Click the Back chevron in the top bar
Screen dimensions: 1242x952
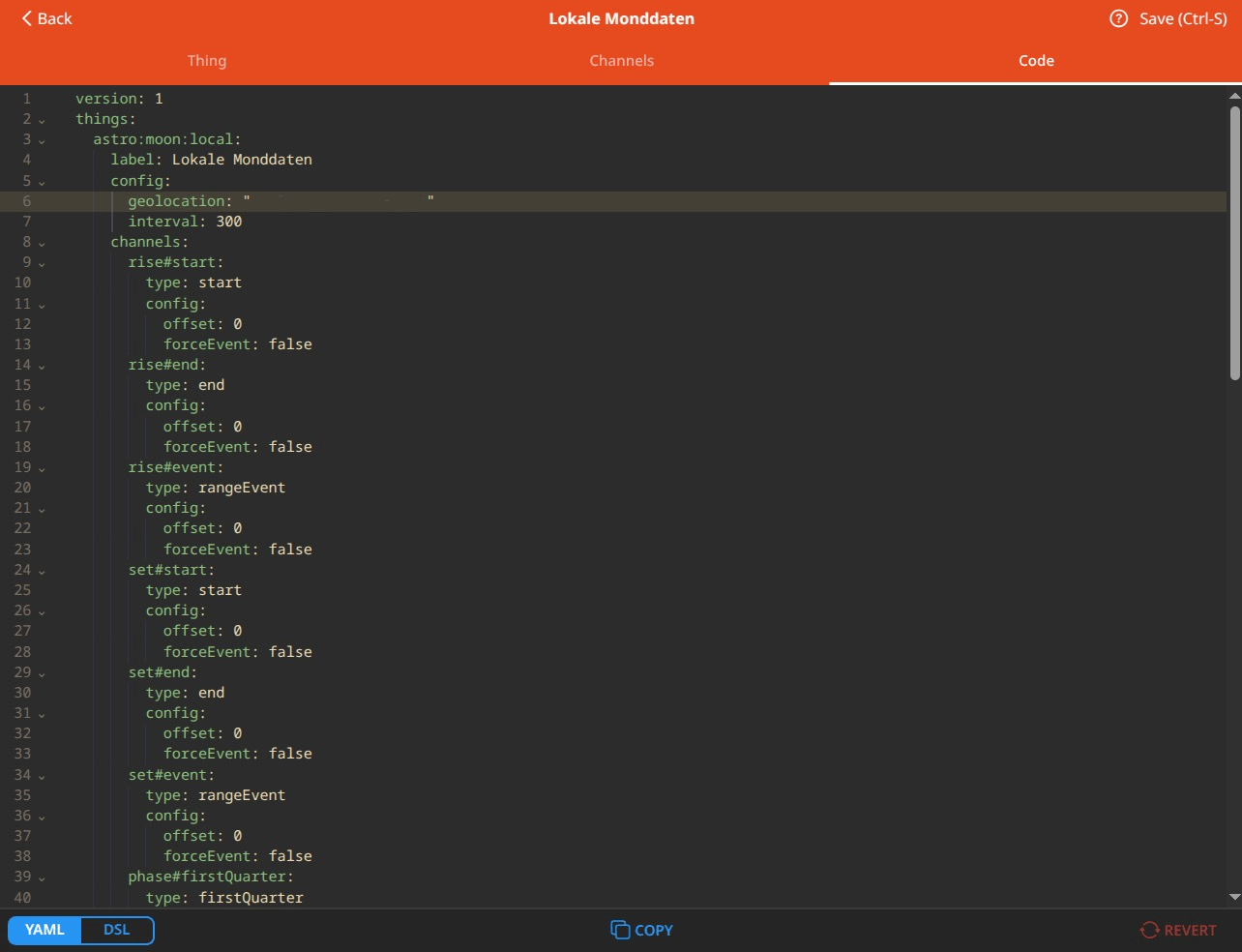[x=24, y=17]
